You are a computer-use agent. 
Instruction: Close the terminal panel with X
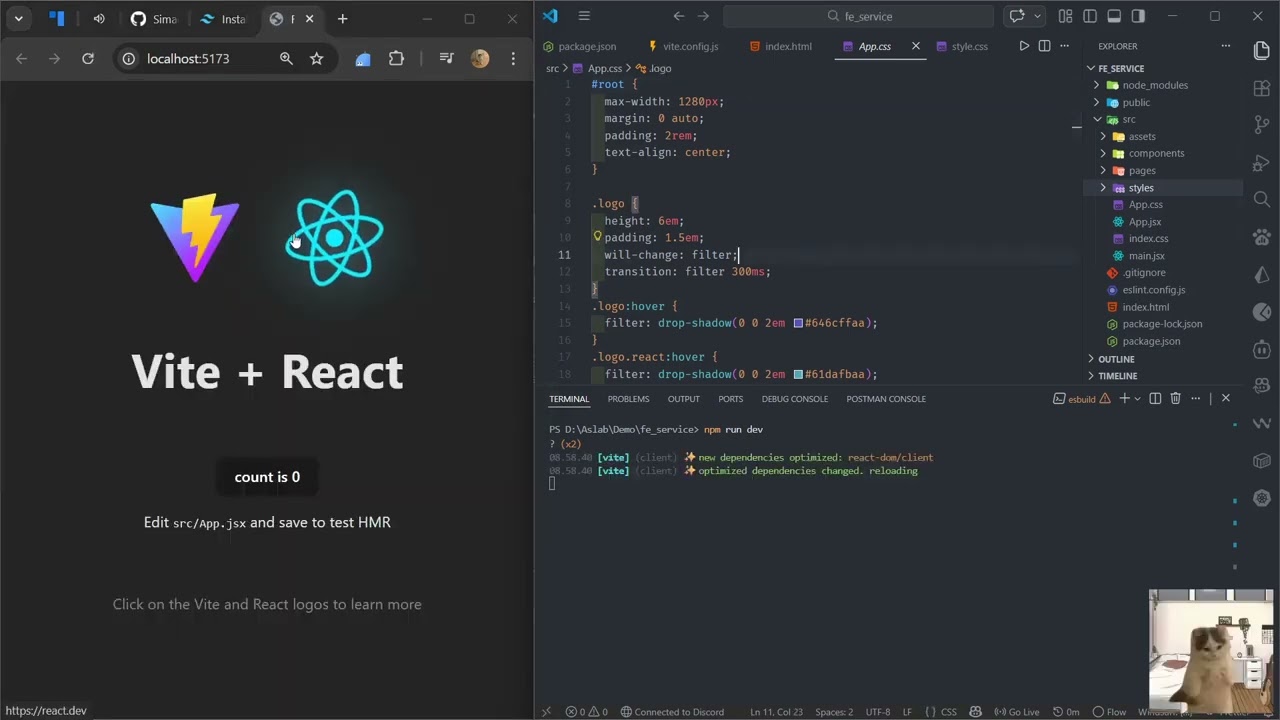coord(1225,398)
